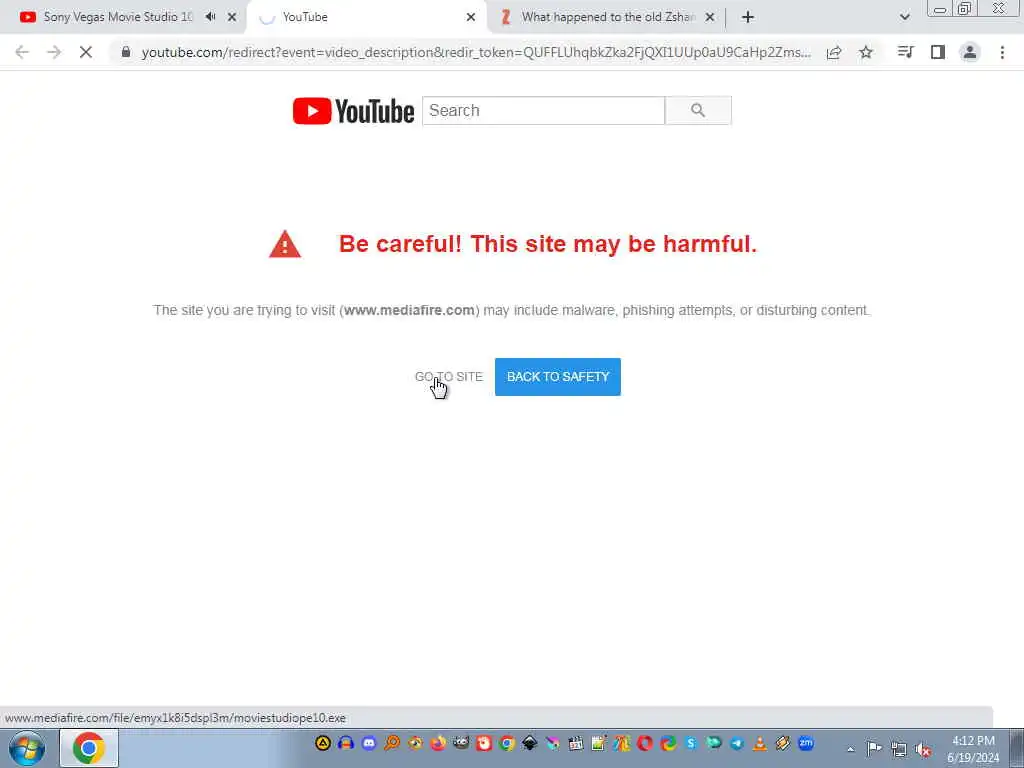
Task: Share this page icon
Action: 834,52
